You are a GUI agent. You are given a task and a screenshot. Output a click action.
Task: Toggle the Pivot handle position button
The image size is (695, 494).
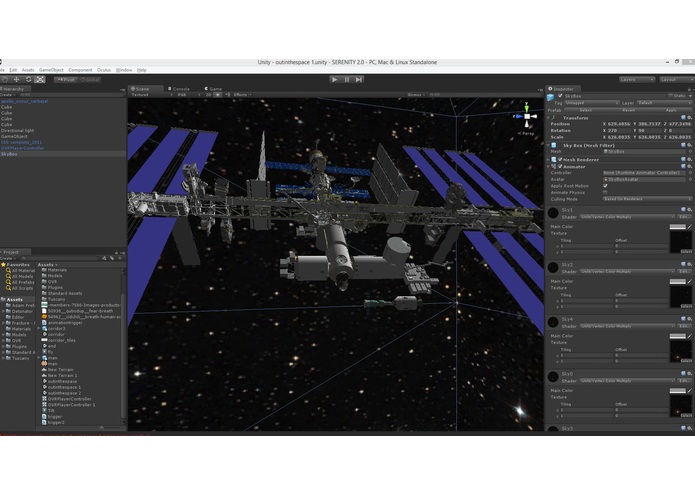pos(66,80)
